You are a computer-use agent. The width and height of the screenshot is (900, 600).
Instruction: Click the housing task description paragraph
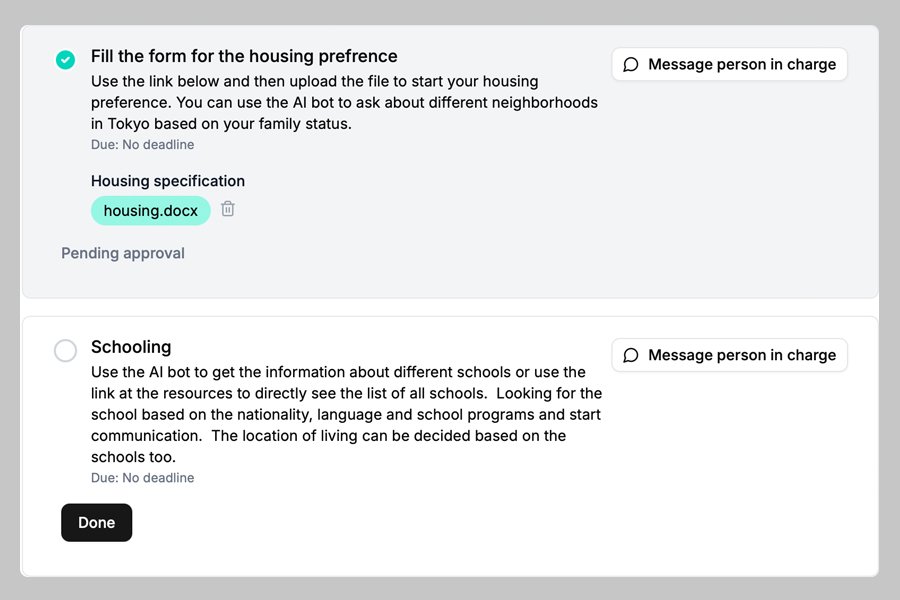click(344, 102)
